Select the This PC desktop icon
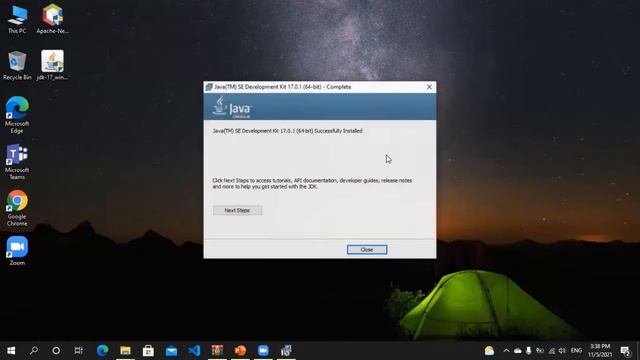 pos(17,20)
